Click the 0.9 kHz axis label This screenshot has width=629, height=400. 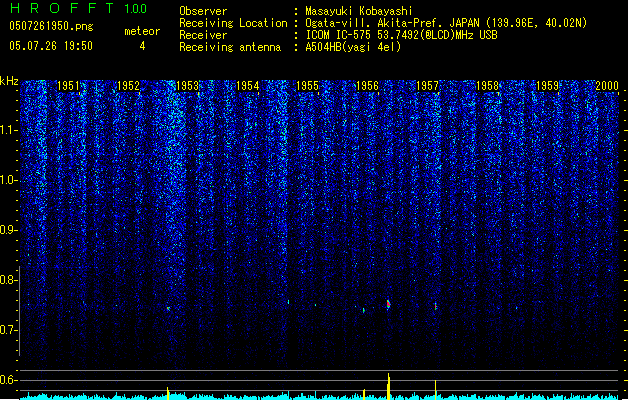point(9,230)
